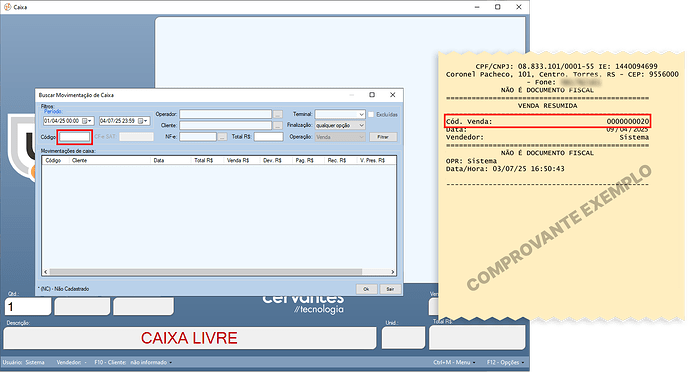This screenshot has width=690, height=372.
Task: Click the Qtd quantity field showing 1
Action: (28, 307)
